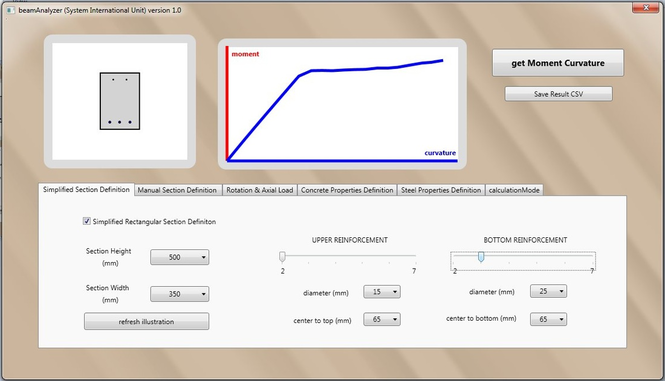Viewport: 665px width, 381px height.
Task: Click the beamAnalyzer app icon in title bar
Action: coord(10,10)
